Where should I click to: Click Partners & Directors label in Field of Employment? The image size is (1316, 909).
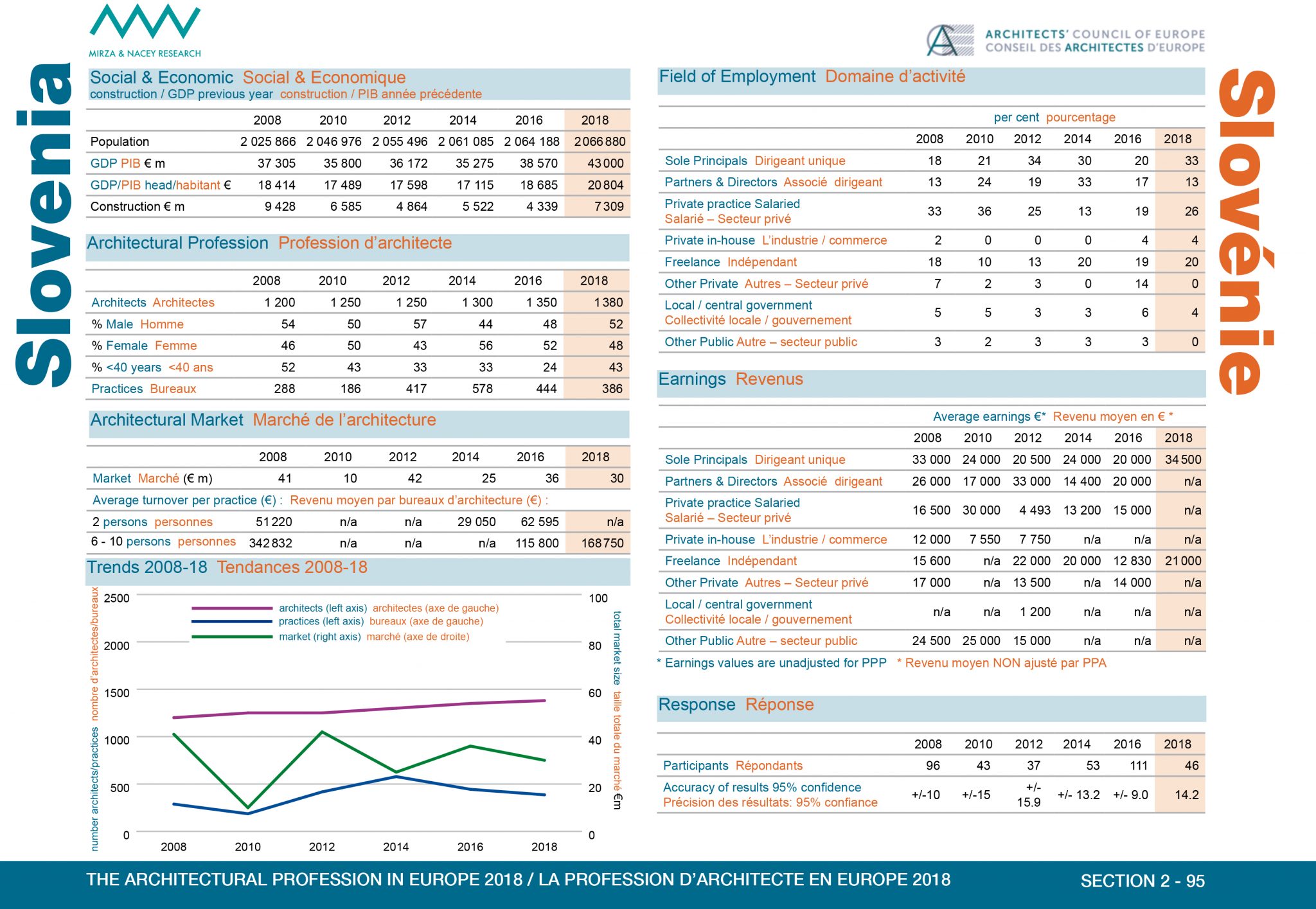pos(774,182)
